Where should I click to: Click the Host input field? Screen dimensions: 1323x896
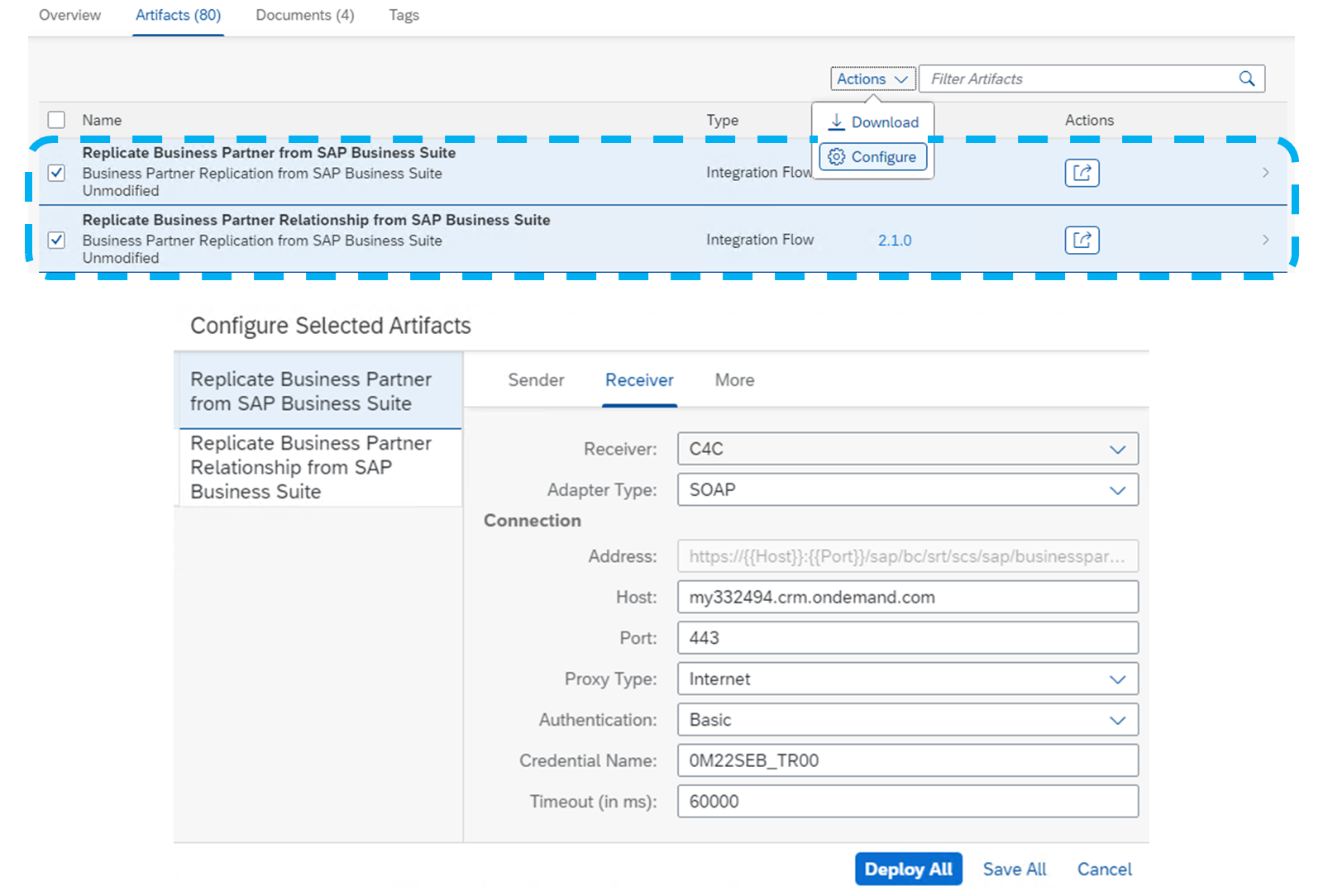[908, 597]
